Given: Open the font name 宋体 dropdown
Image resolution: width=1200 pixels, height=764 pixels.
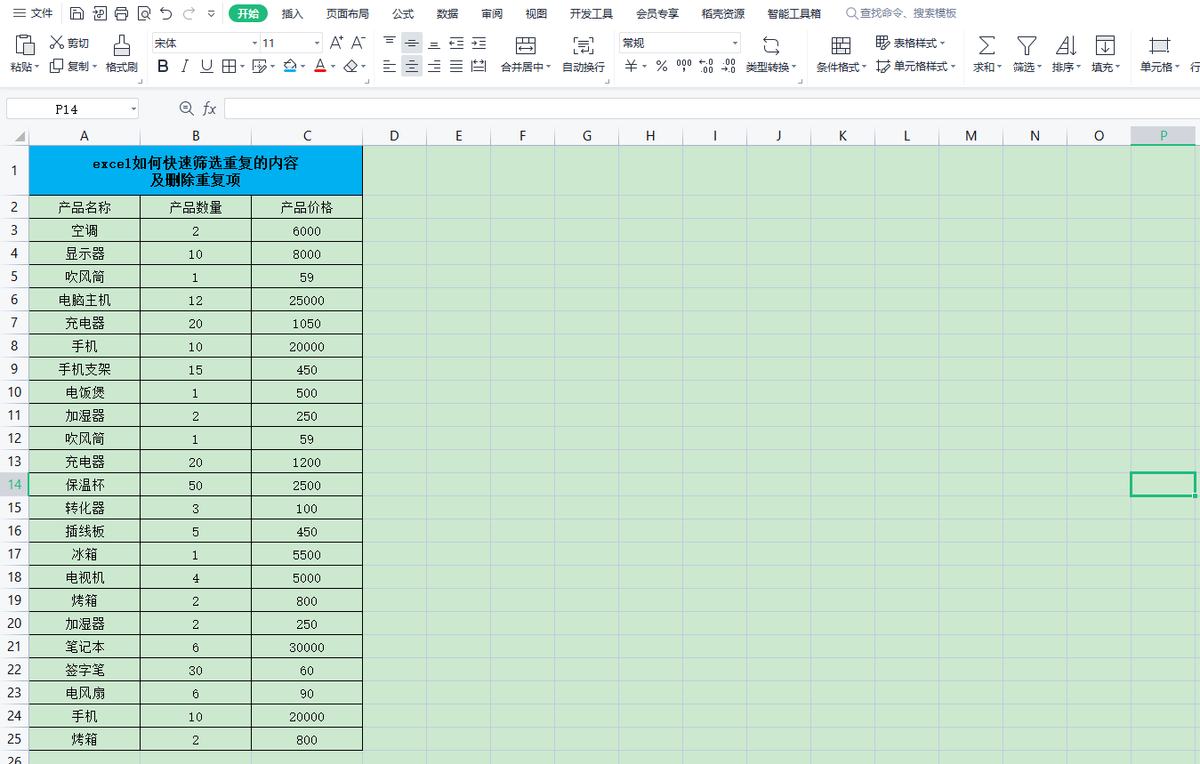Looking at the screenshot, I should click(x=254, y=43).
